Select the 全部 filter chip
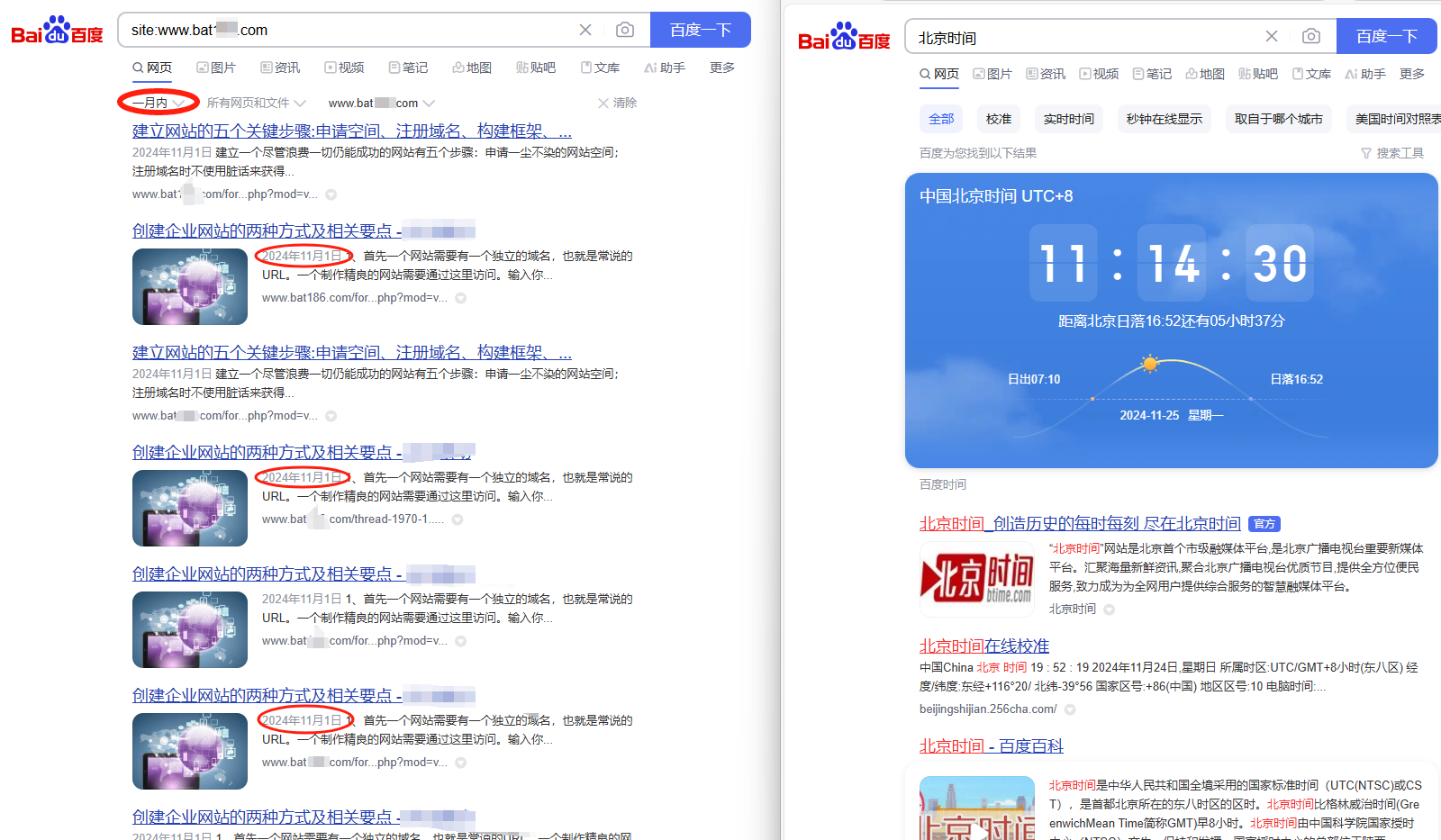Viewport: 1441px width, 840px height. (x=941, y=119)
